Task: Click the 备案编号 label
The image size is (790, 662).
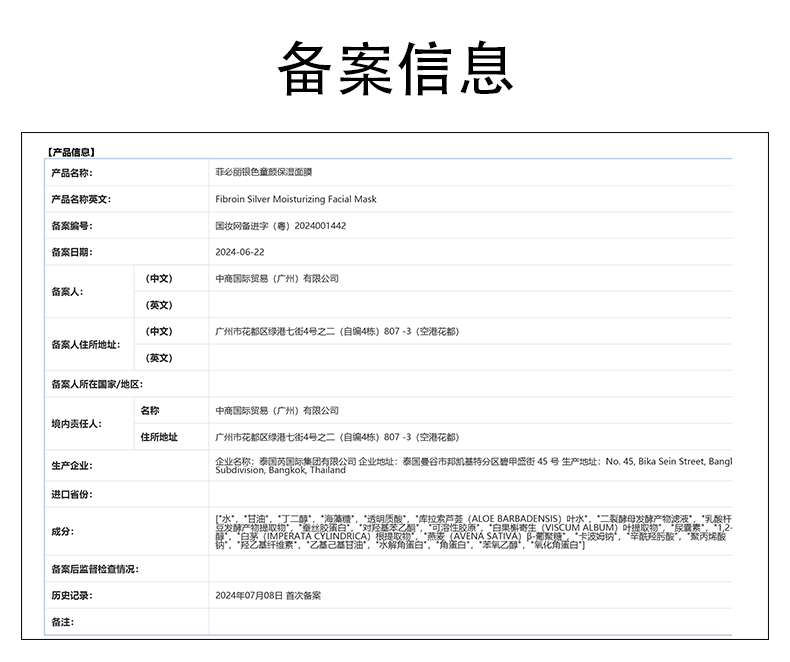Action: (72, 226)
